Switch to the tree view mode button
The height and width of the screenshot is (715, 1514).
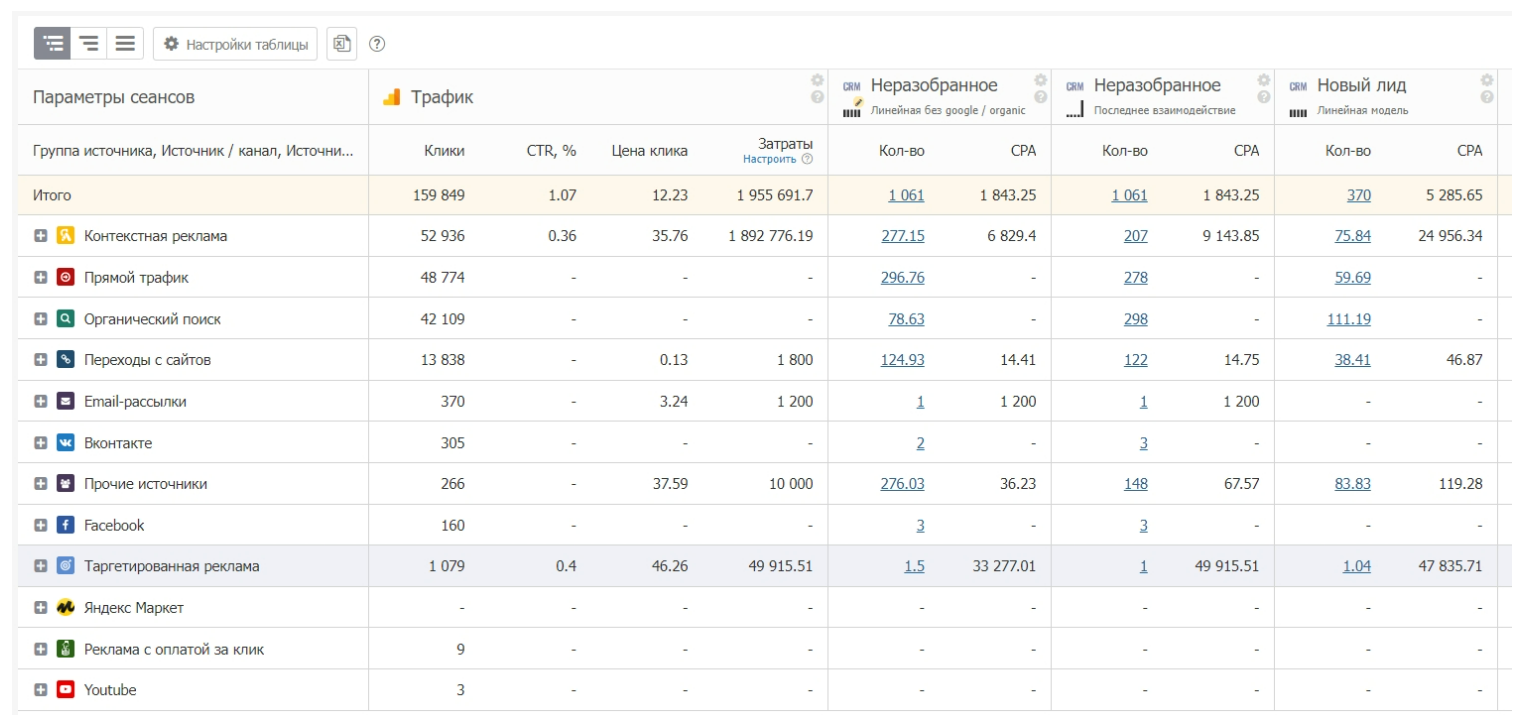pyautogui.click(x=52, y=44)
